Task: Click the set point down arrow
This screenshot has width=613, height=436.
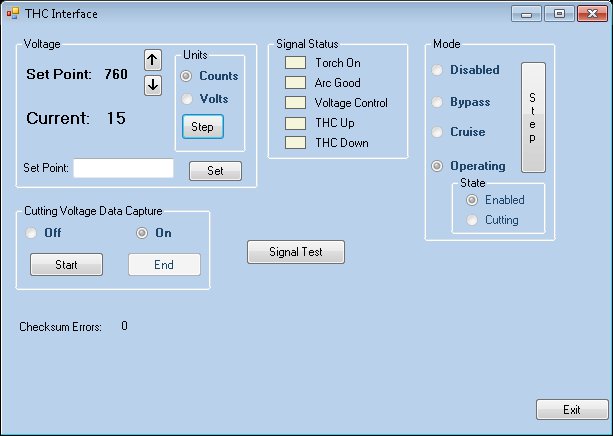Action: (x=153, y=85)
